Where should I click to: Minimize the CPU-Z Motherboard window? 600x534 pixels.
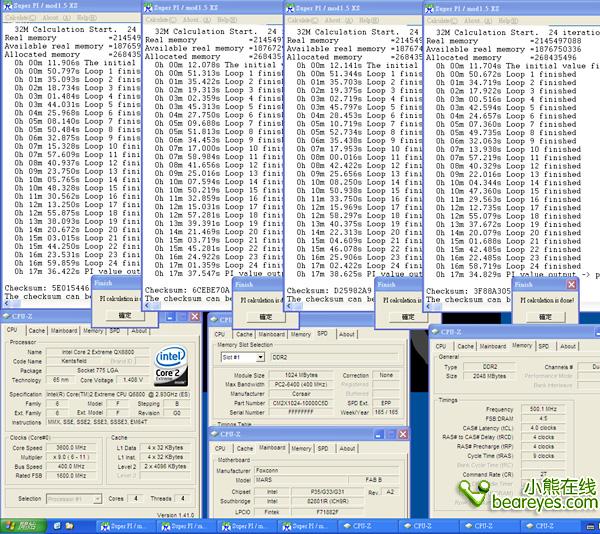378,434
